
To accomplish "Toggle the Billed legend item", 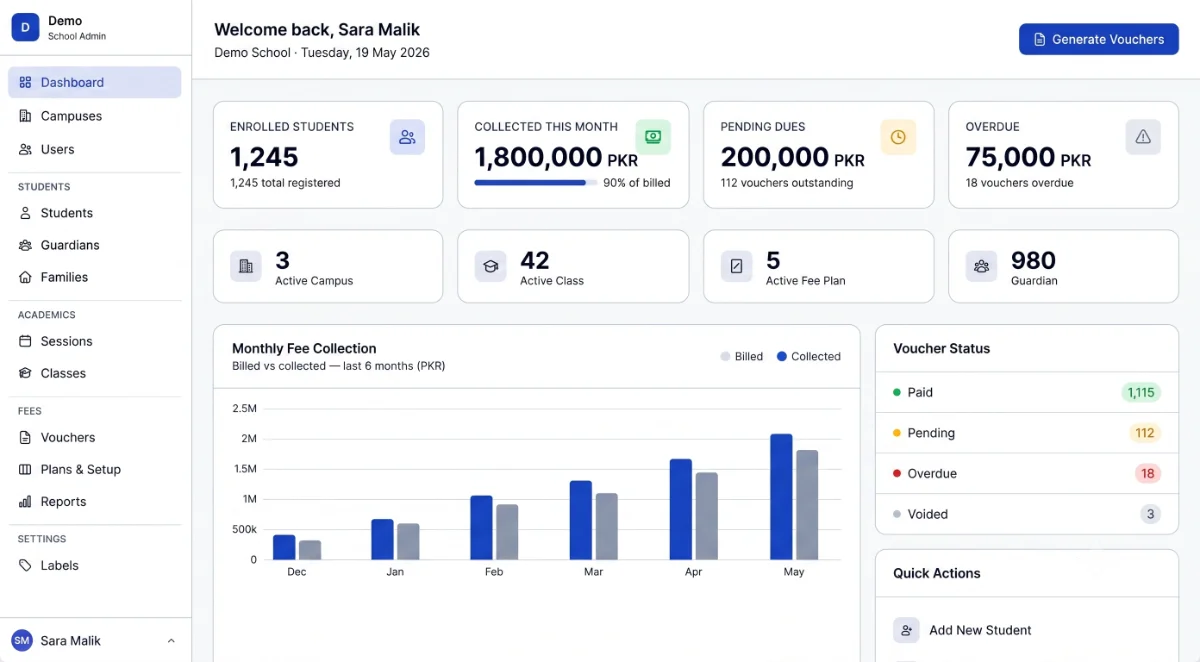I will pyautogui.click(x=742, y=356).
